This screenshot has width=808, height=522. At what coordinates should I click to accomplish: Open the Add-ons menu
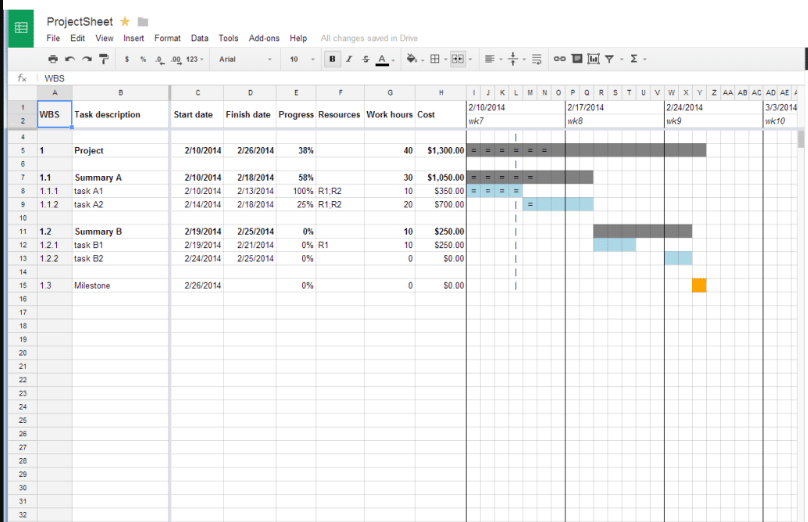264,38
